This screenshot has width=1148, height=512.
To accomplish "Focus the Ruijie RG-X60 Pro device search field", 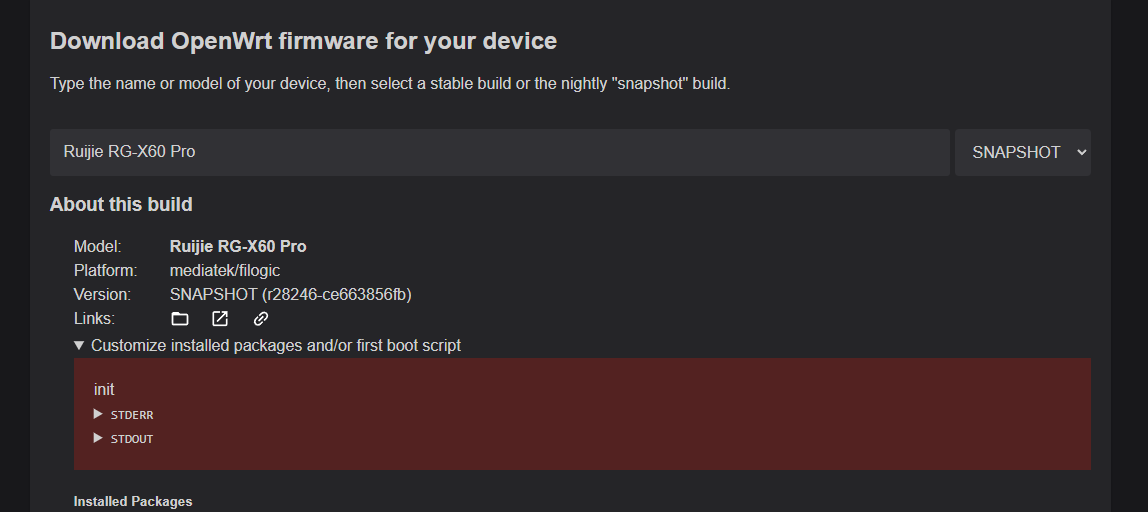I will (x=499, y=152).
